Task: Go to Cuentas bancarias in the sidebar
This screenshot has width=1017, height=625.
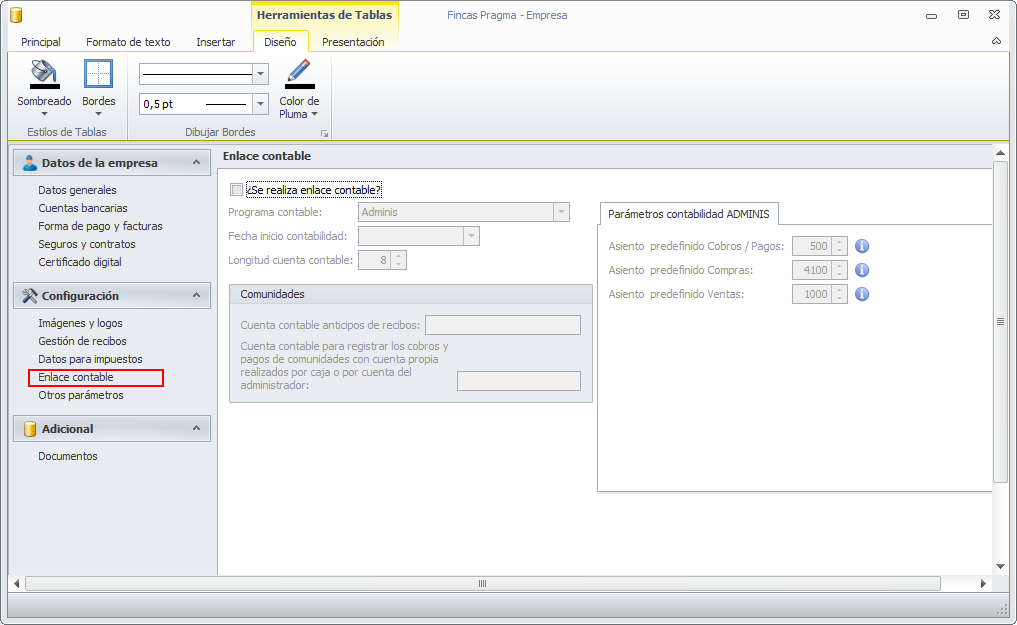Action: 83,208
